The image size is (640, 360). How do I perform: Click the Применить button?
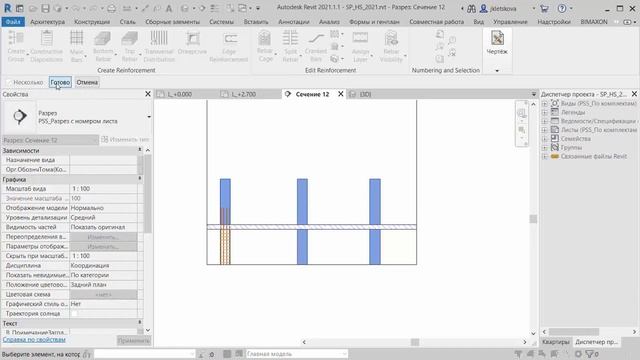click(134, 340)
